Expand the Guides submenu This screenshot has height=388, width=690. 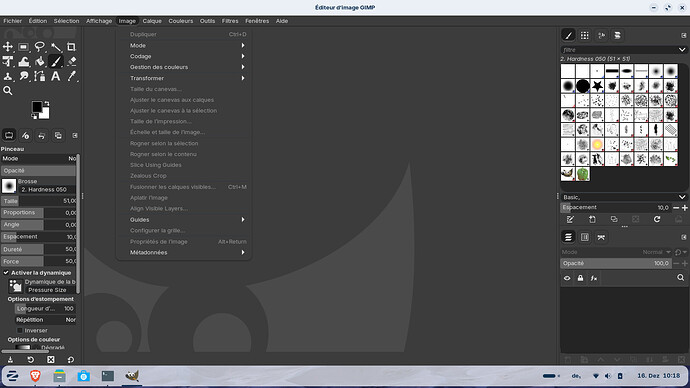(x=184, y=220)
